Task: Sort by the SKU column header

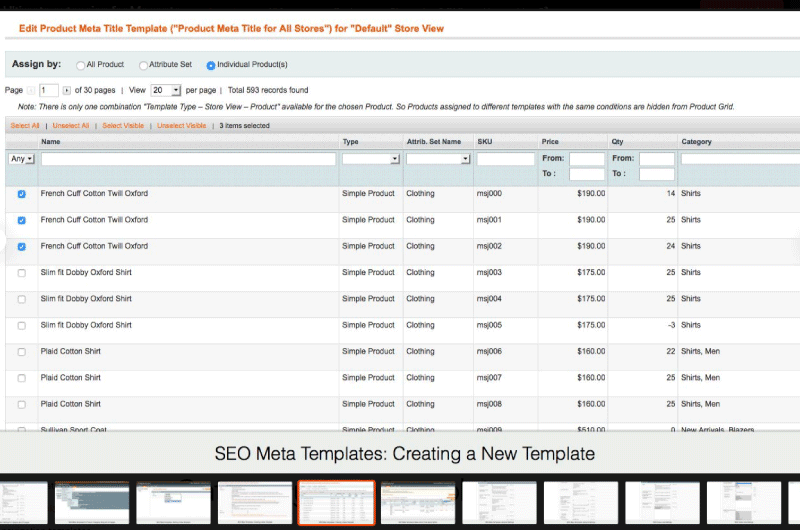Action: point(485,142)
